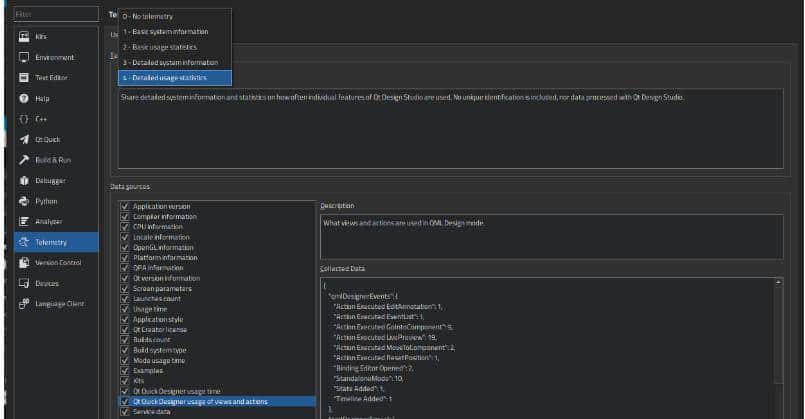Toggle the Screen parameters checkbox
The width and height of the screenshot is (805, 419).
(x=125, y=288)
